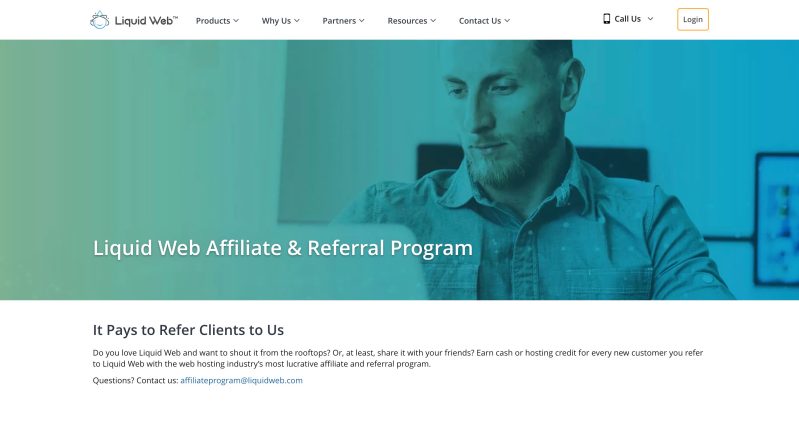
Task: Expand the Products dropdown chevron
Action: point(236,21)
